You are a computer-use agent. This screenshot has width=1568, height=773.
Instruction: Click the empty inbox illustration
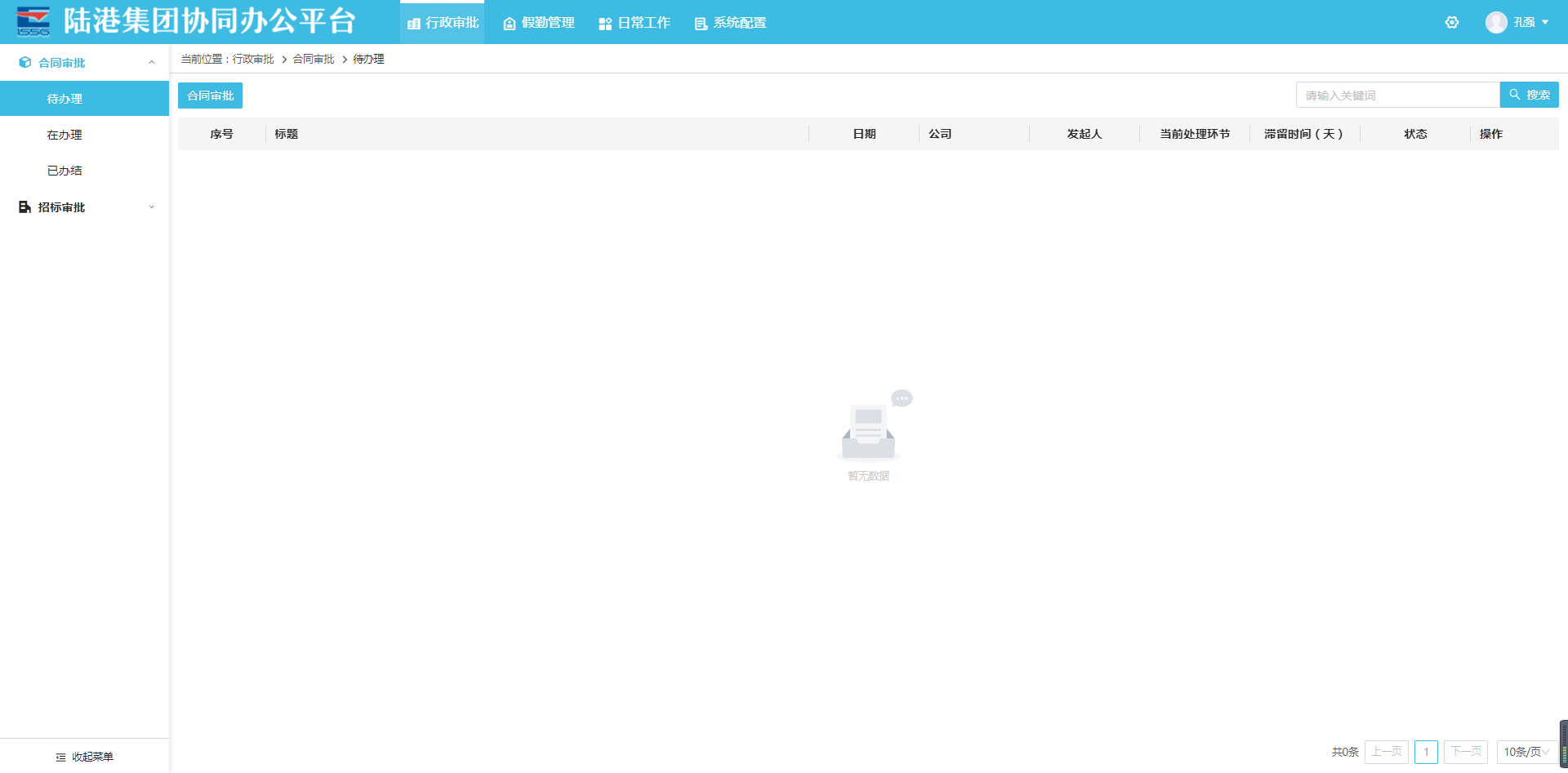pos(875,424)
